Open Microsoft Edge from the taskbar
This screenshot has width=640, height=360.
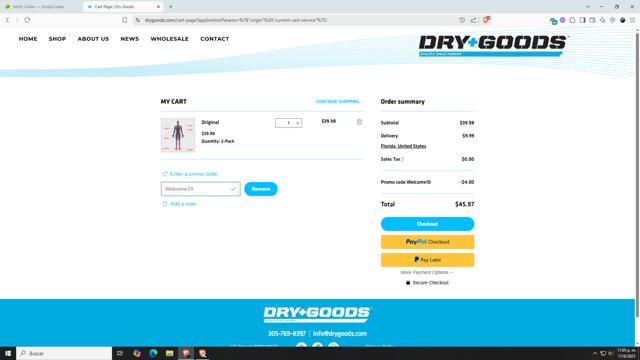pos(153,353)
